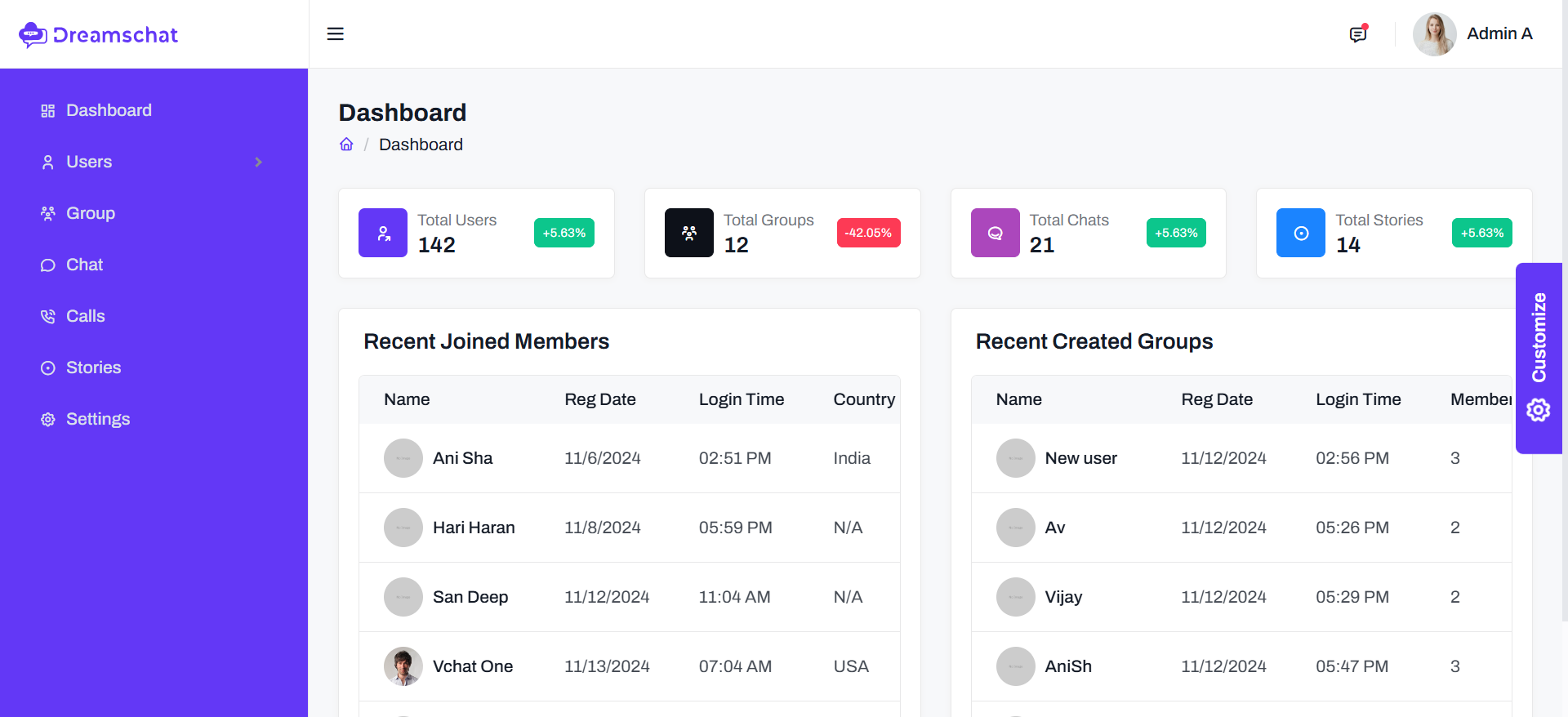This screenshot has height=717, width=1568.
Task: Click the Dreamschat logo
Action: pos(98,34)
